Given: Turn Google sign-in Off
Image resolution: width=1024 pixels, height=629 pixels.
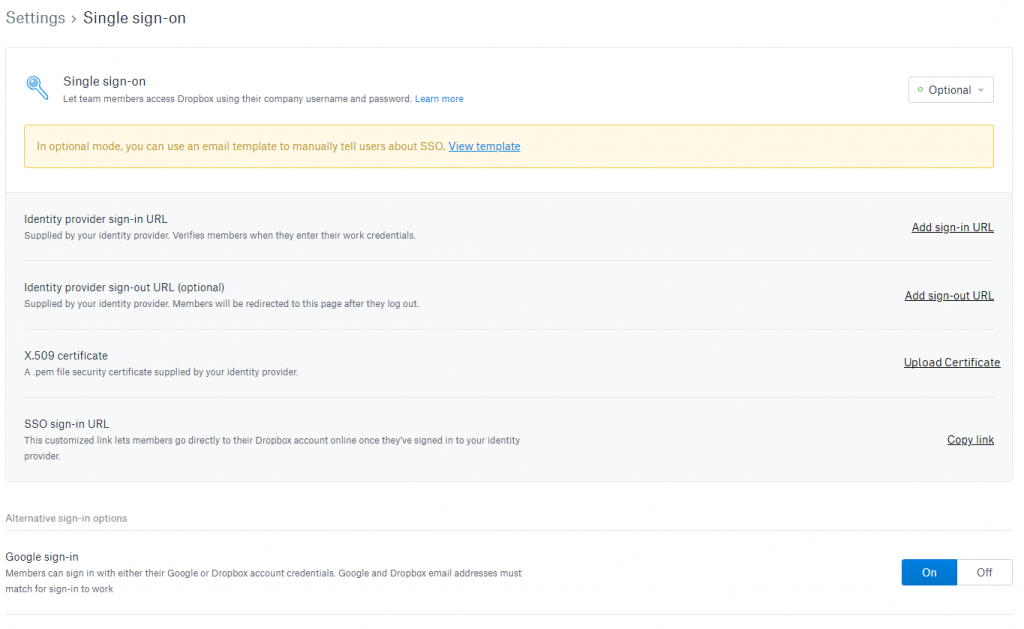Looking at the screenshot, I should point(984,572).
